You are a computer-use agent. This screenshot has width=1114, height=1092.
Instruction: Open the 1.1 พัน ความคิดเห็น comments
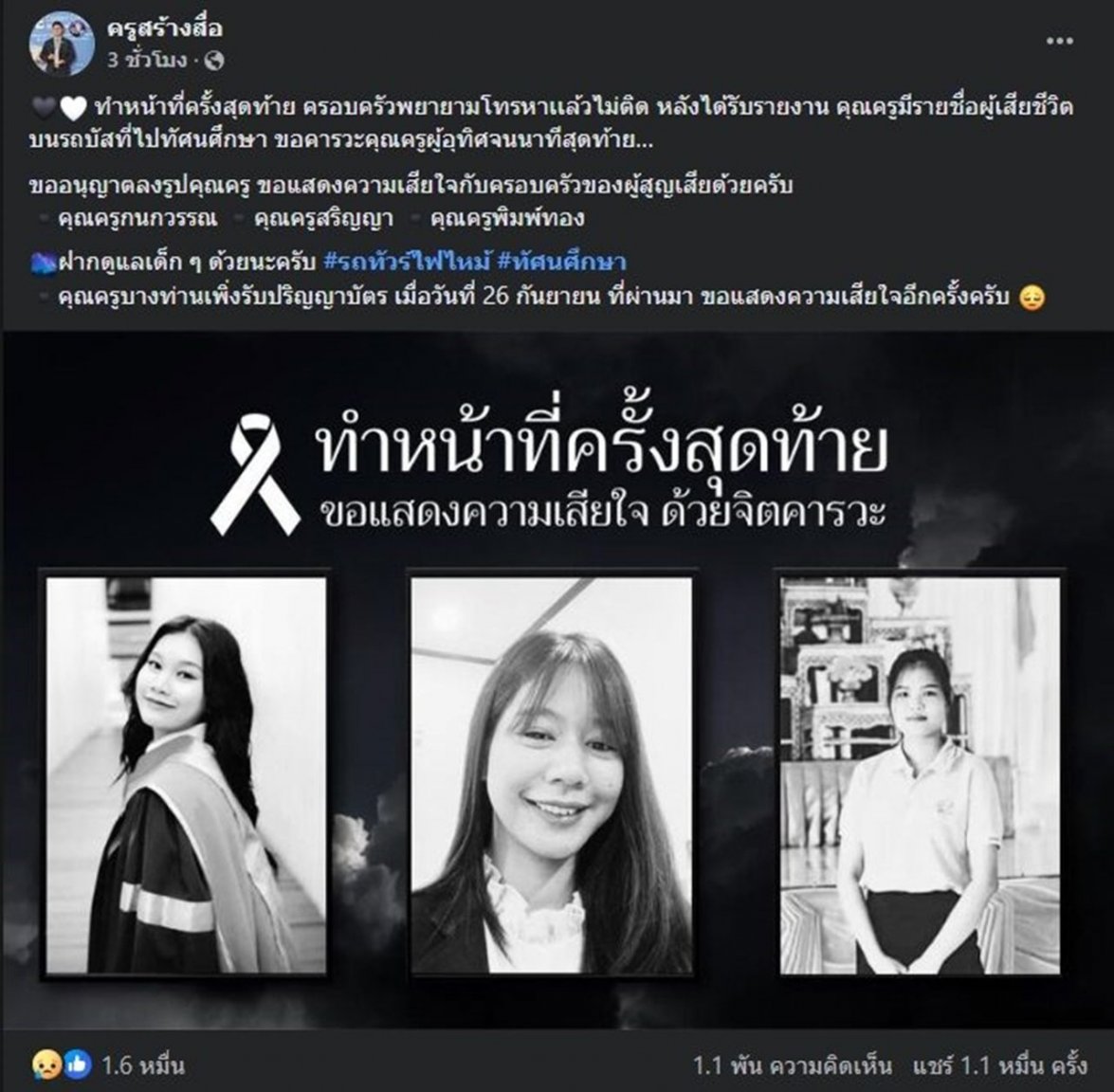point(793,1065)
